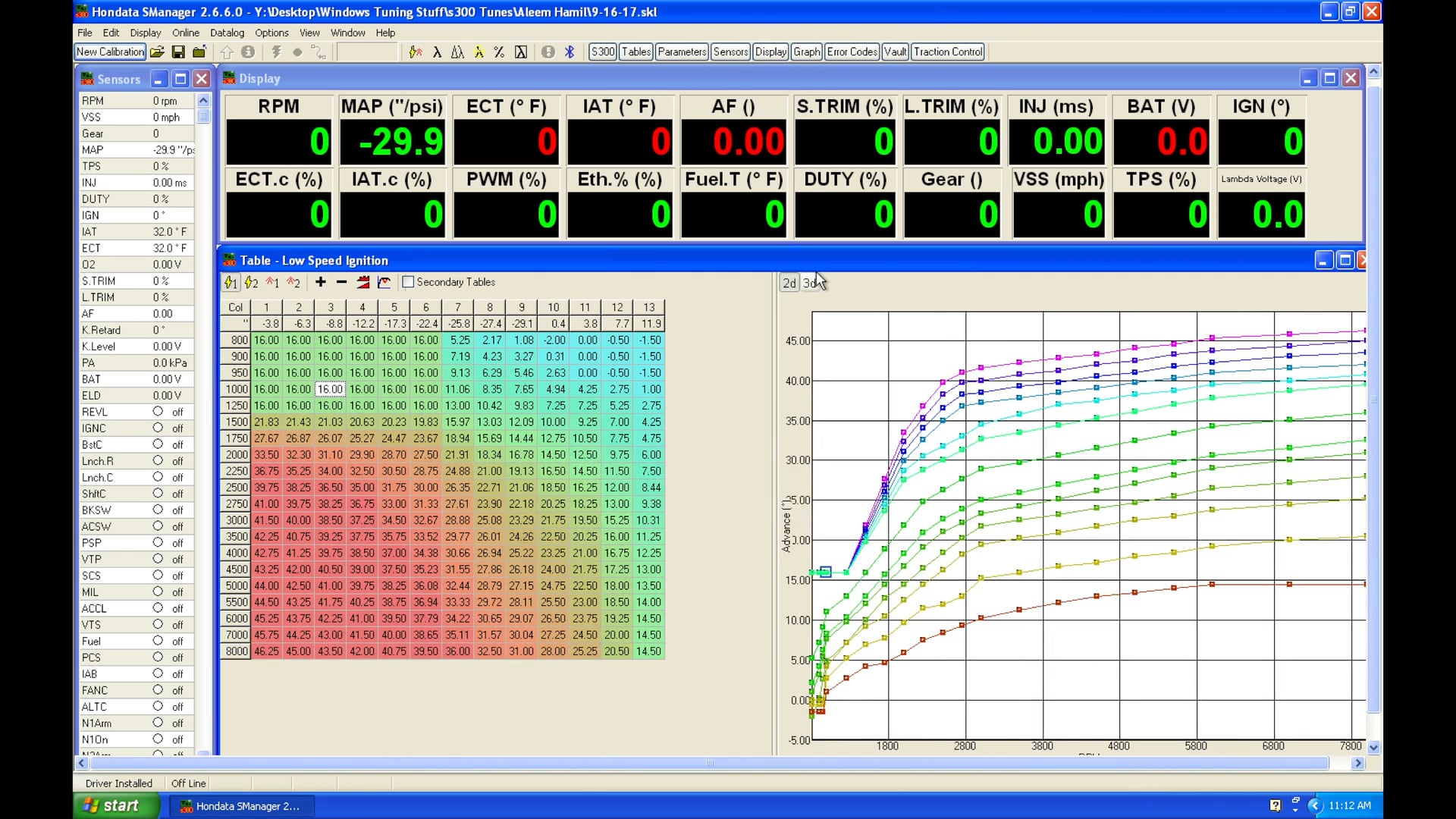Click the plus icon in the ignition table toolbar
The height and width of the screenshot is (819, 1456).
(x=320, y=282)
